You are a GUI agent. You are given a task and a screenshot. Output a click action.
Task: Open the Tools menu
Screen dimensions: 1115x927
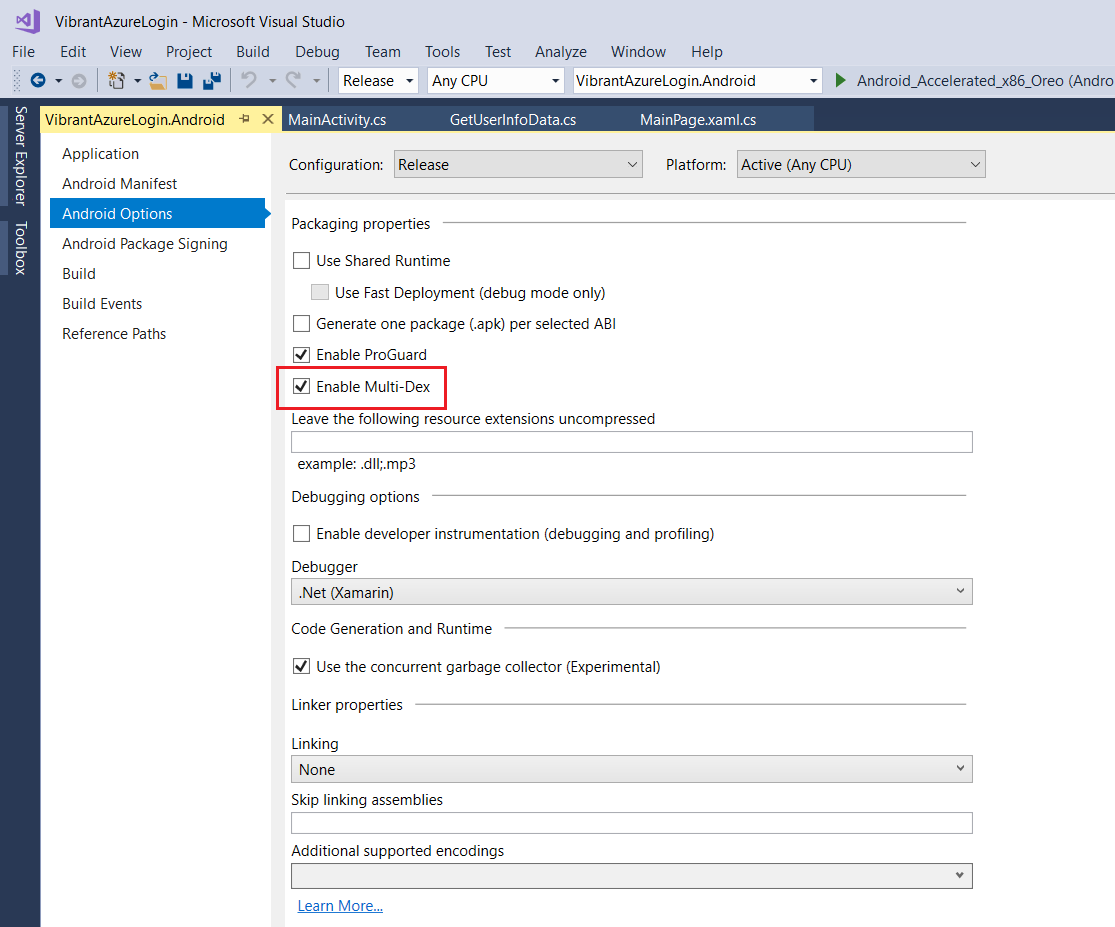(442, 52)
